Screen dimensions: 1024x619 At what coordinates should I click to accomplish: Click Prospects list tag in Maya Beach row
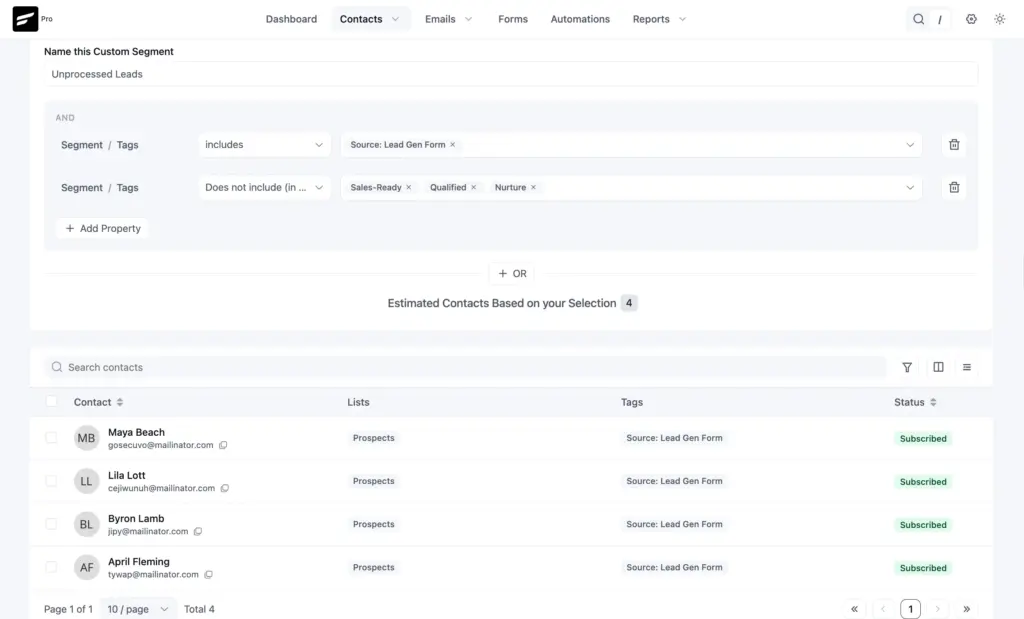pos(374,438)
